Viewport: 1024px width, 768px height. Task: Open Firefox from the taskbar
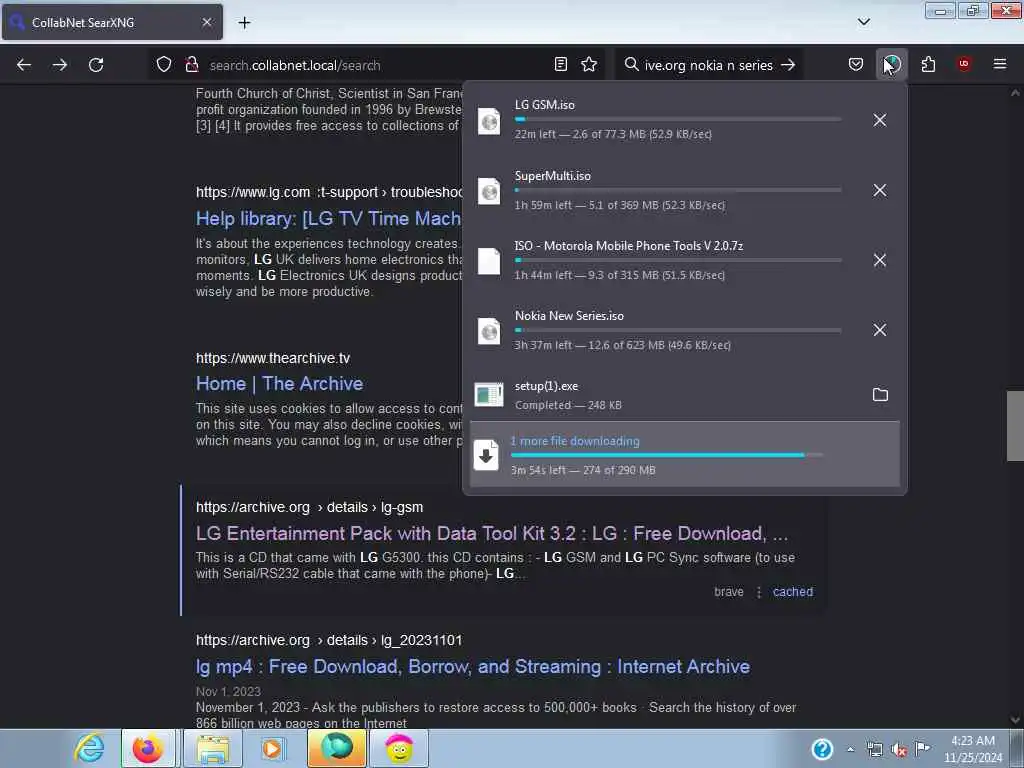[148, 748]
